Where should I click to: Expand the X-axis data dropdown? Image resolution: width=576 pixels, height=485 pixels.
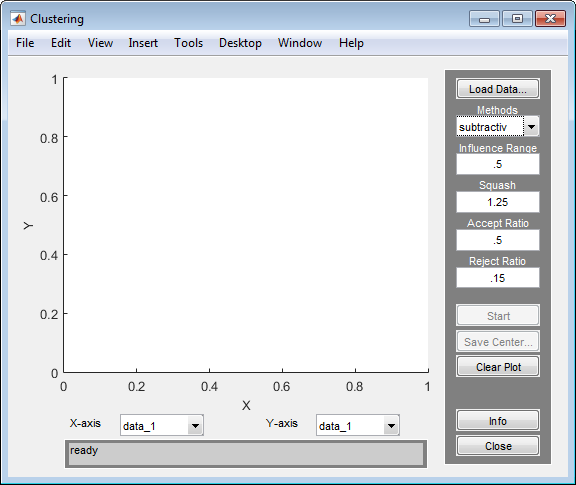click(195, 426)
